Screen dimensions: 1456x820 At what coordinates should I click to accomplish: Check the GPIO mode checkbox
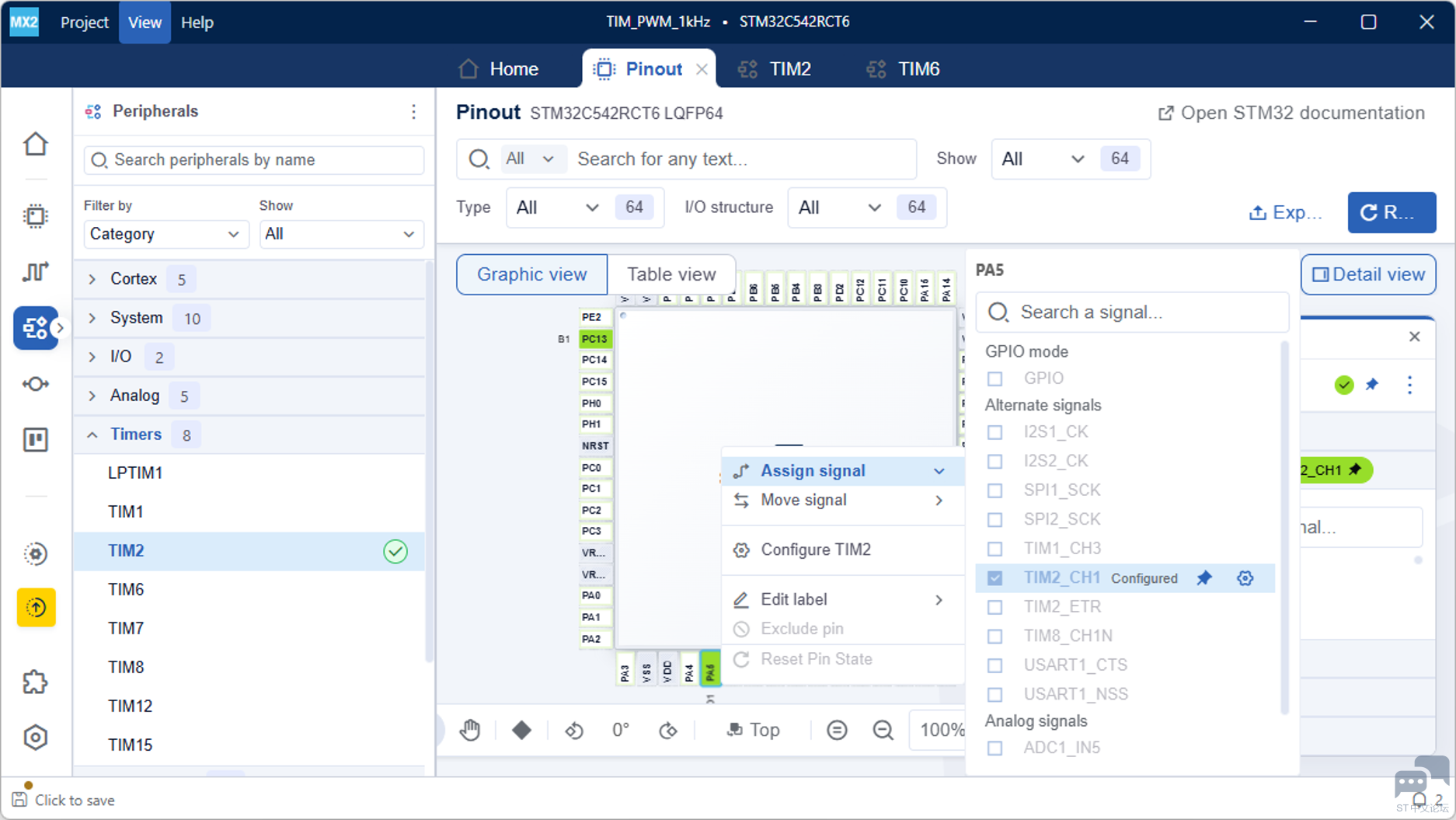tap(994, 379)
